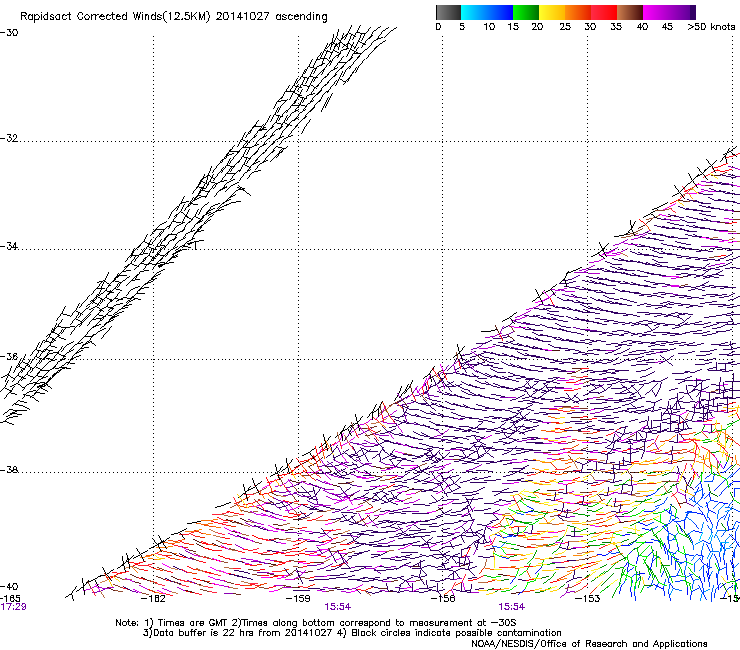Select the gray 0-5 knots legend color
Image resolution: width=740 pixels, height=650 pixels.
click(448, 12)
